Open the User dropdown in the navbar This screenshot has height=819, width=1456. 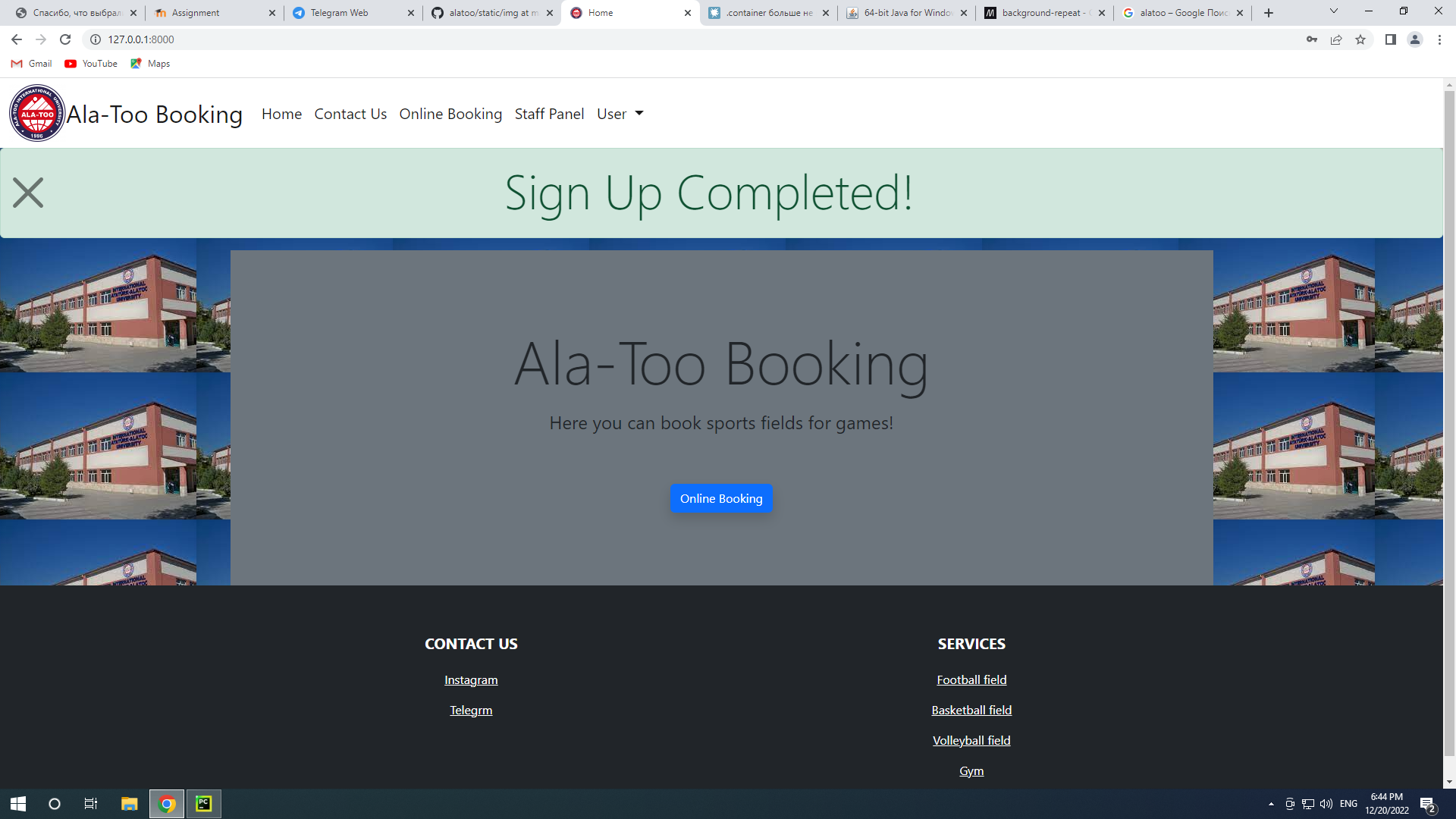[x=619, y=114]
